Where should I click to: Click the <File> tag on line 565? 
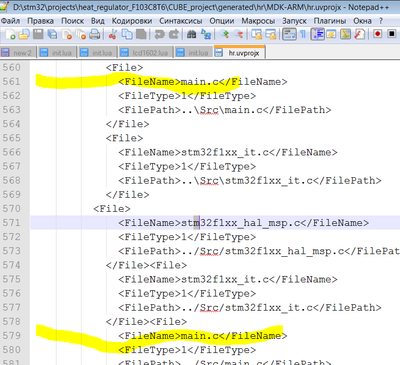pyautogui.click(x=124, y=138)
